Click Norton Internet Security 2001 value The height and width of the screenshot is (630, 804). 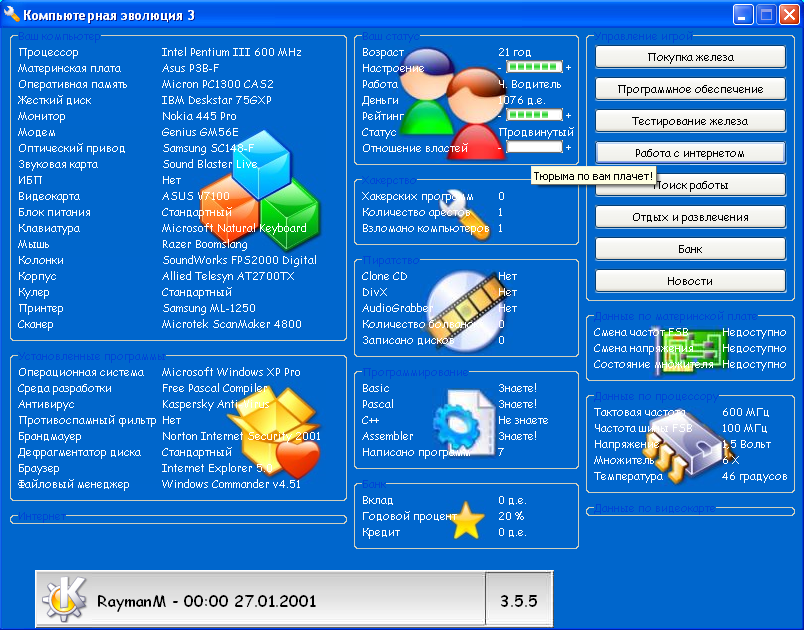coord(241,436)
